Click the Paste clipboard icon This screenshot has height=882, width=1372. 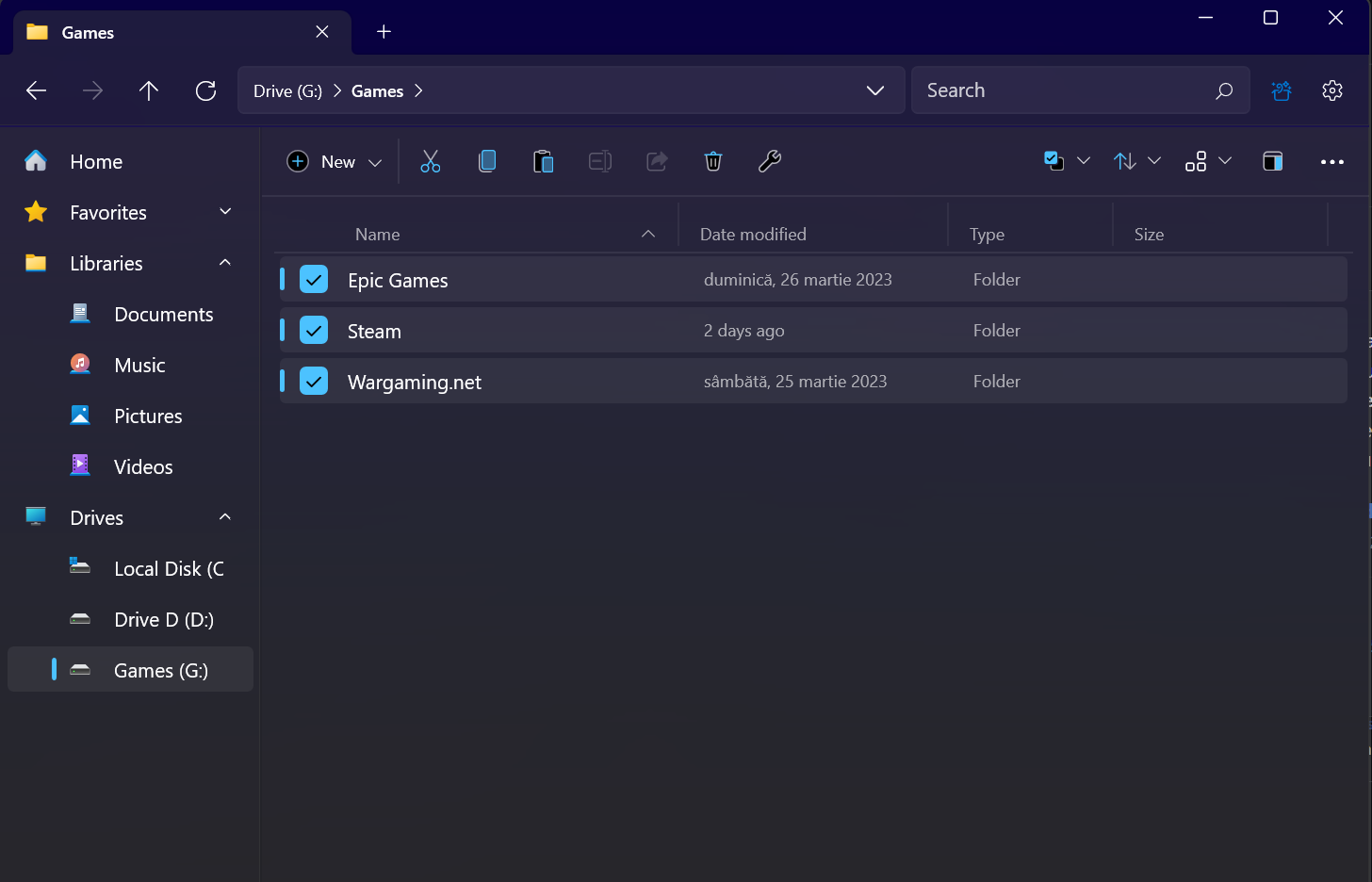click(x=544, y=161)
